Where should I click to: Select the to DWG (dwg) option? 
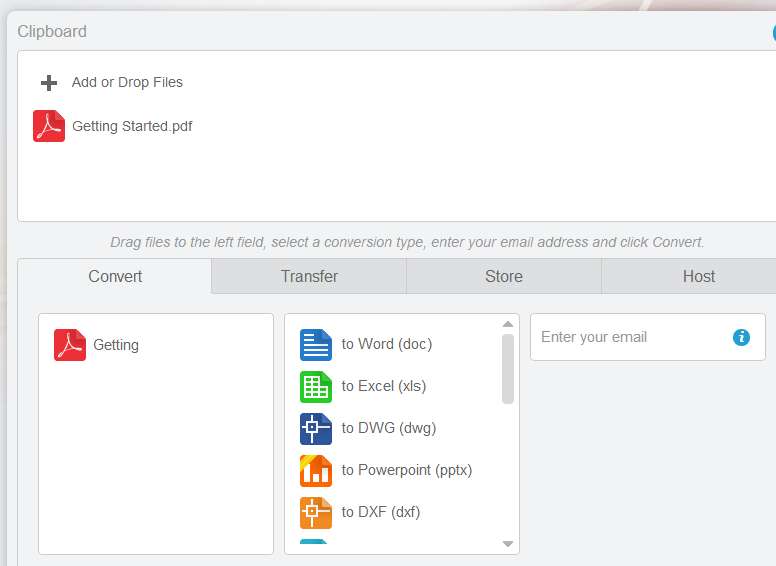[388, 428]
